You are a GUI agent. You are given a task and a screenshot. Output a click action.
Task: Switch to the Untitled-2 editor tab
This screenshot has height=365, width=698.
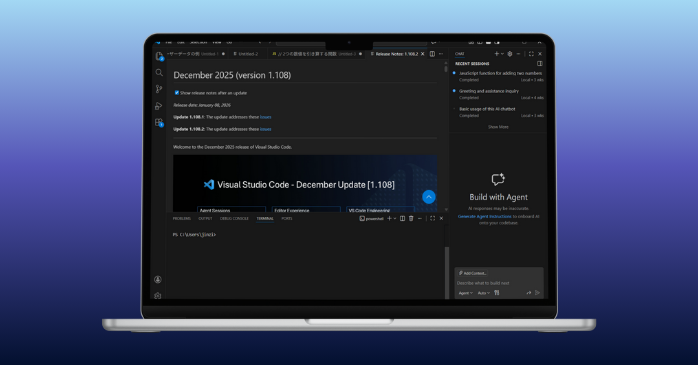tap(248, 54)
